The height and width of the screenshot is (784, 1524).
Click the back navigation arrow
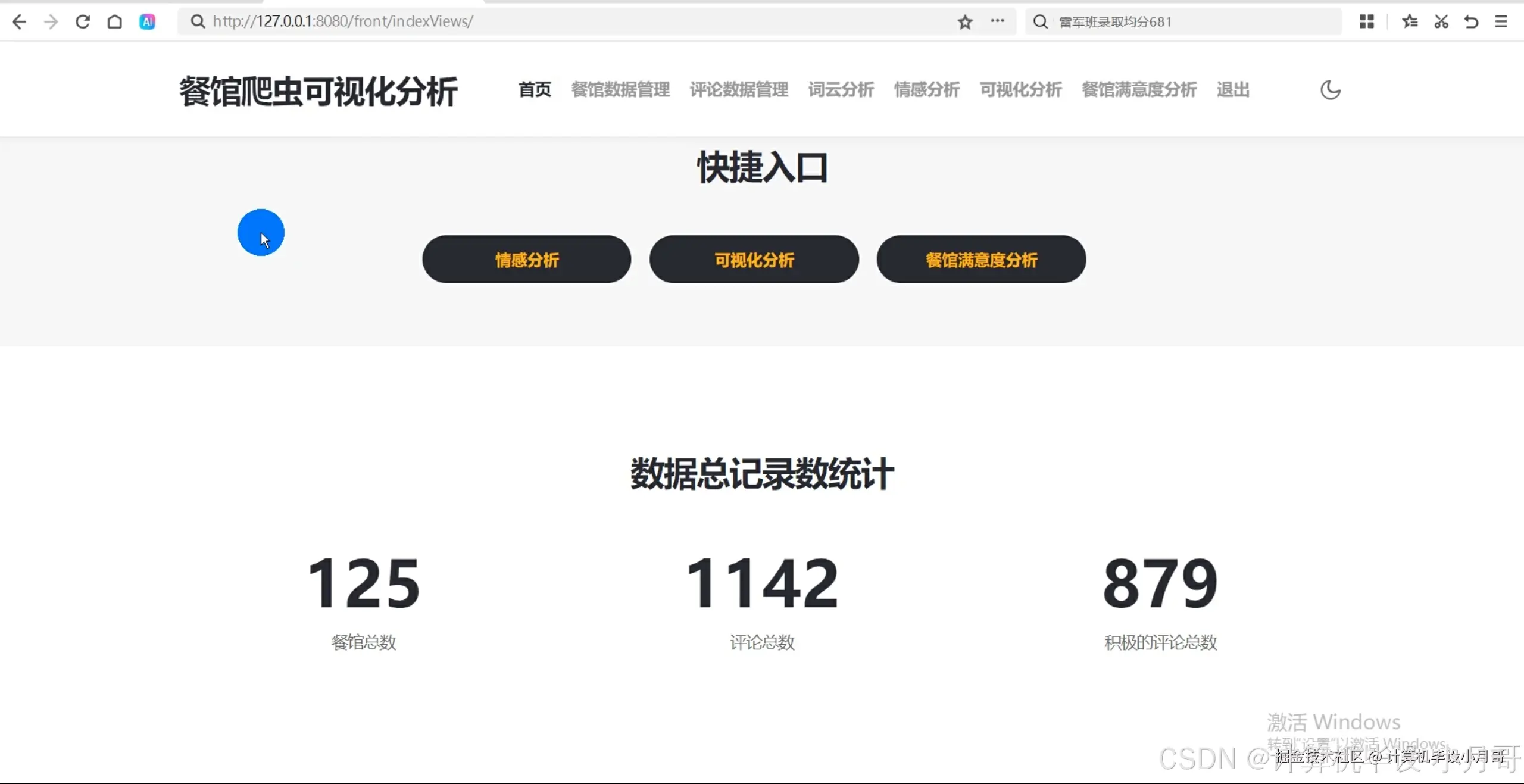click(x=20, y=21)
